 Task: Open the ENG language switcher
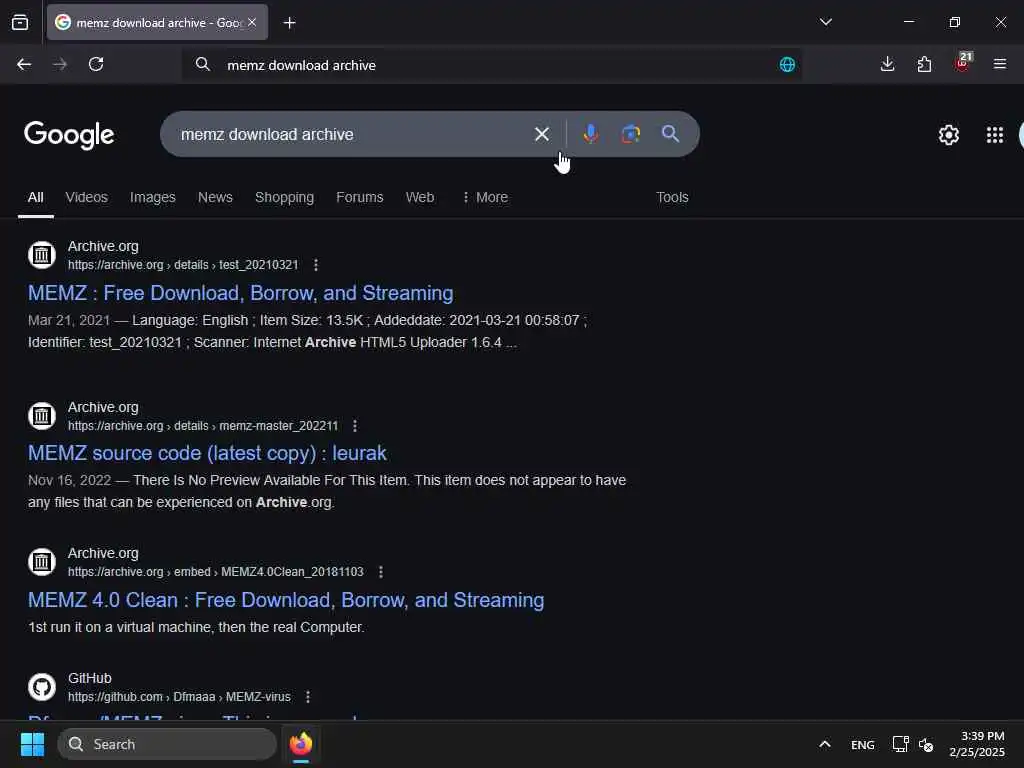[862, 744]
